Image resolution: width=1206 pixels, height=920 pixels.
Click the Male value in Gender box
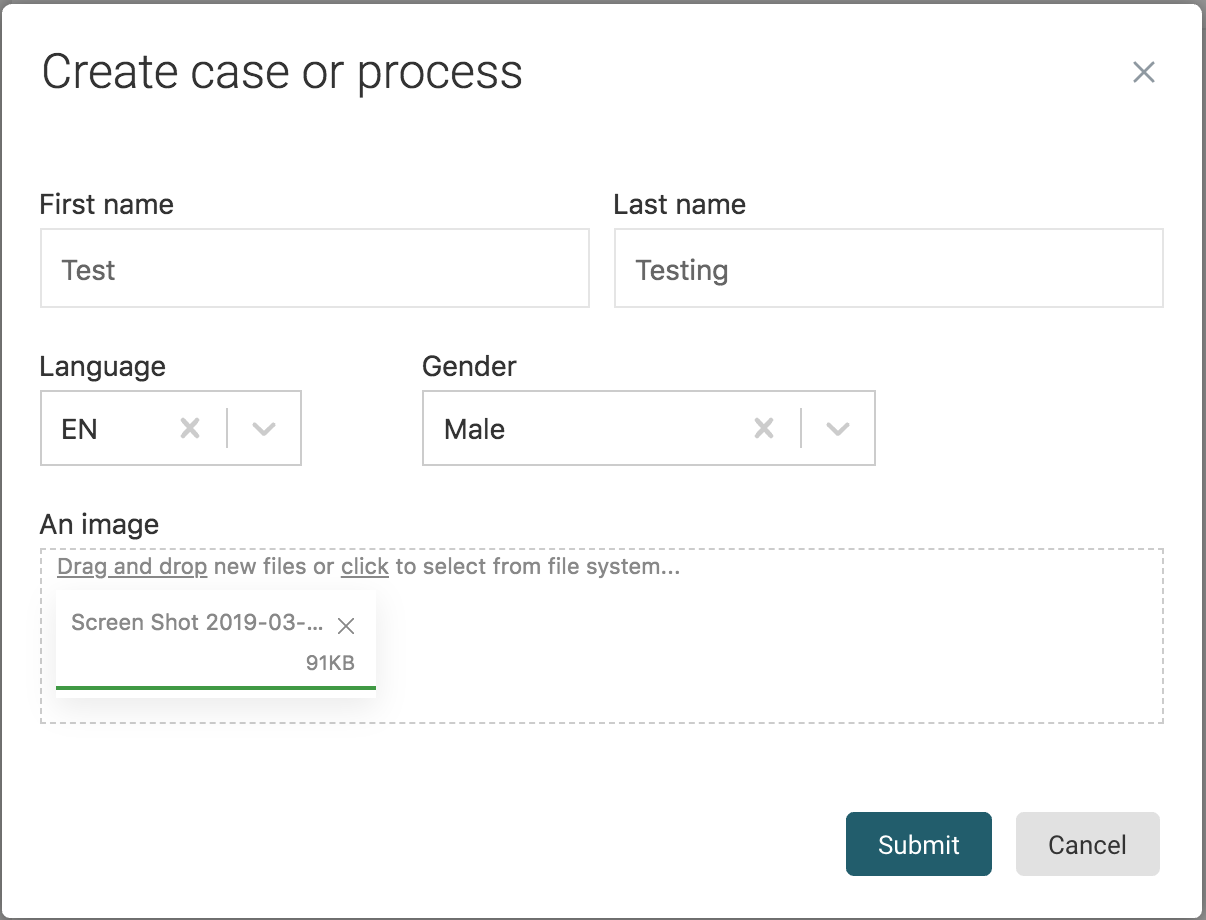(x=475, y=429)
